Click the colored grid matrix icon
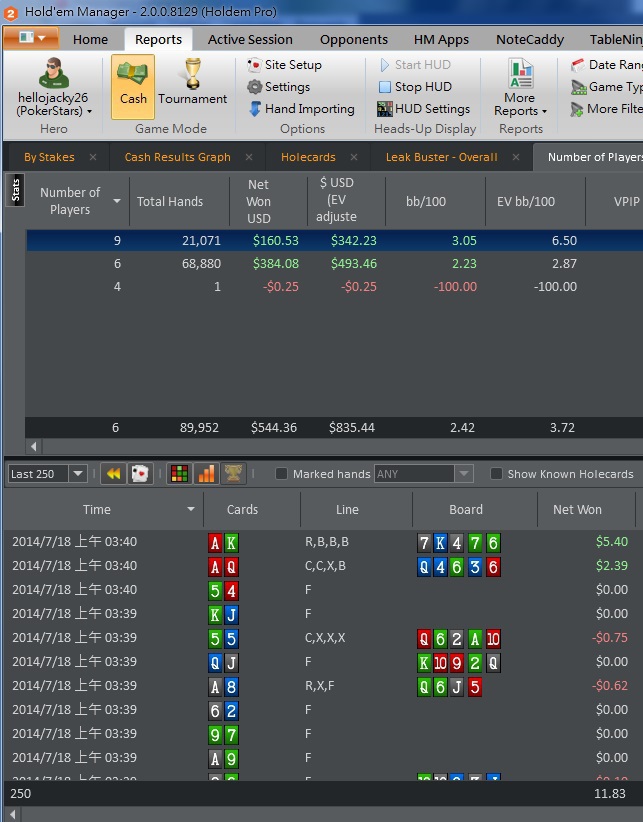Screen dimensions: 643x822 coord(179,474)
